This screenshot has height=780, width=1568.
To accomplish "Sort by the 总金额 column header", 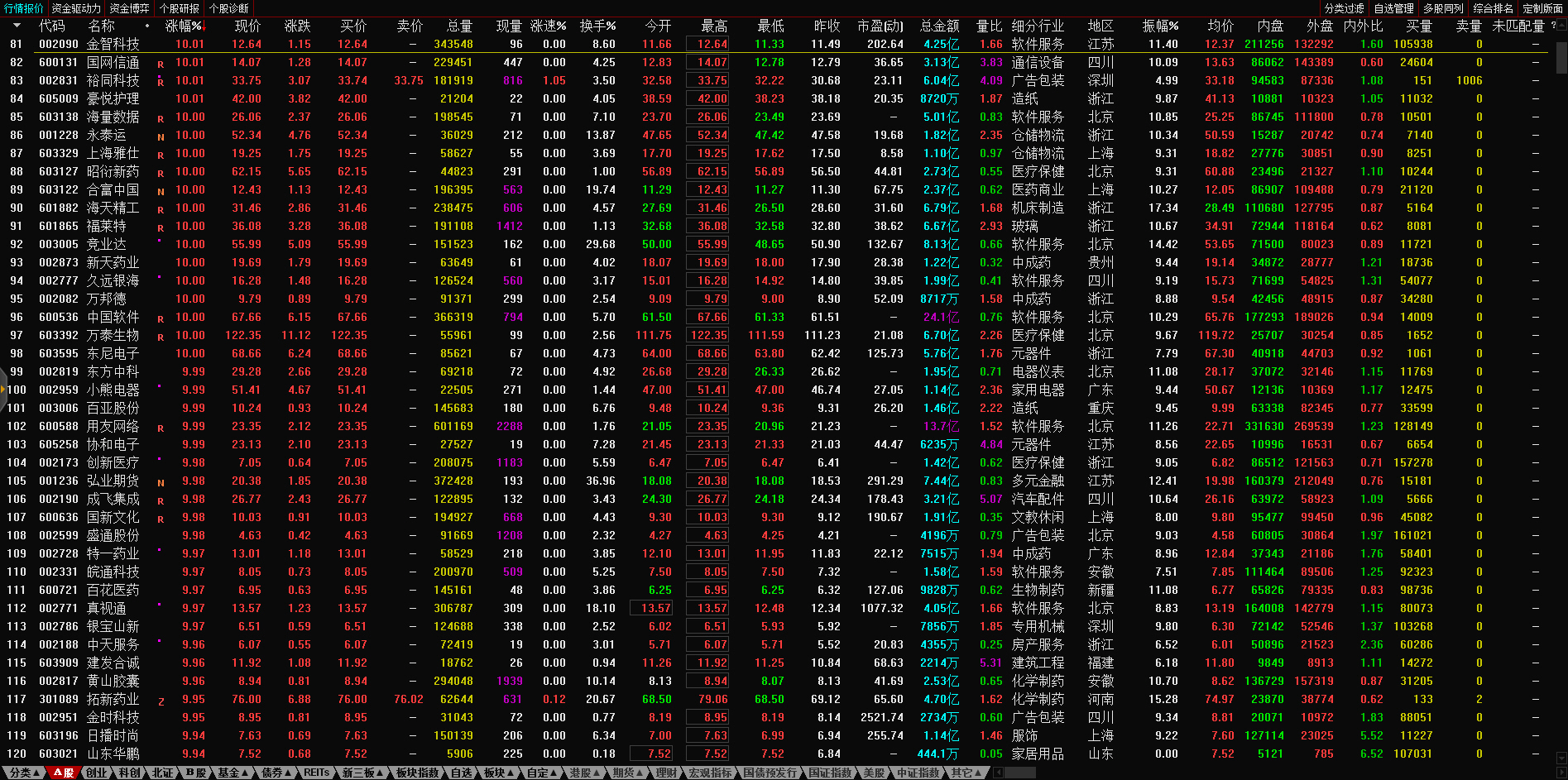I will point(939,26).
